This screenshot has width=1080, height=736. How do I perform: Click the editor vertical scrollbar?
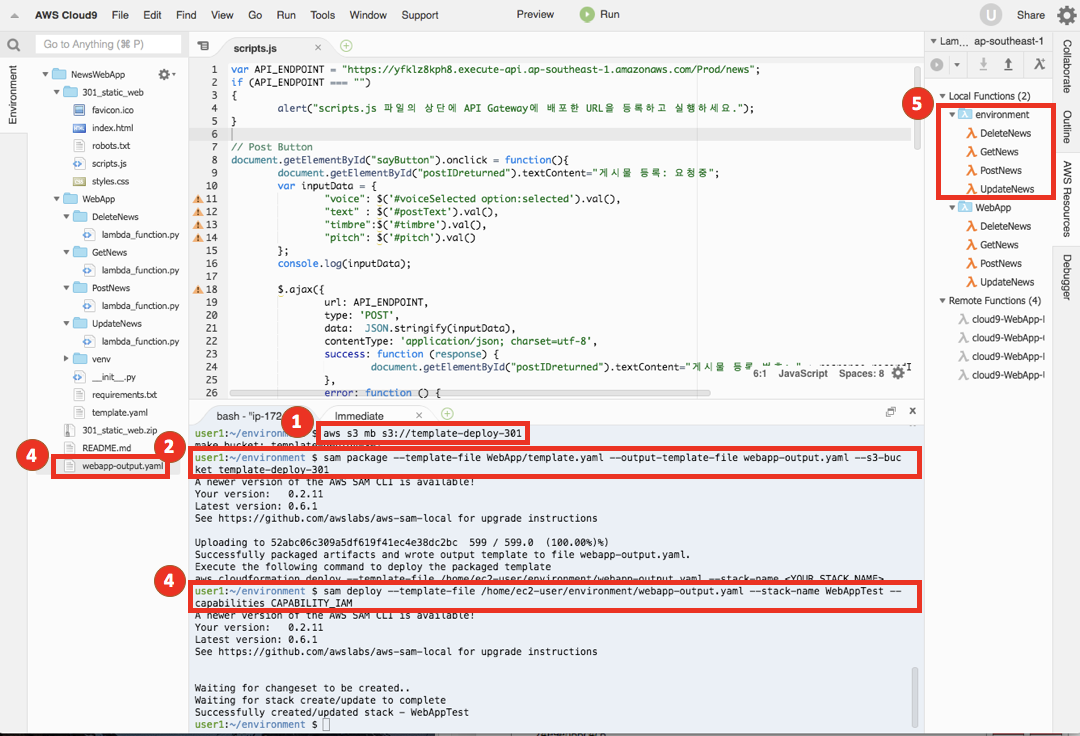[917, 107]
